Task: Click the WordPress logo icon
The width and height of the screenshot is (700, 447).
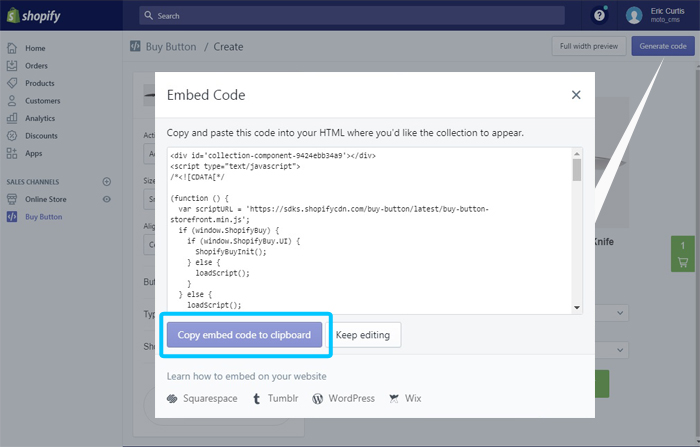Action: [317, 399]
